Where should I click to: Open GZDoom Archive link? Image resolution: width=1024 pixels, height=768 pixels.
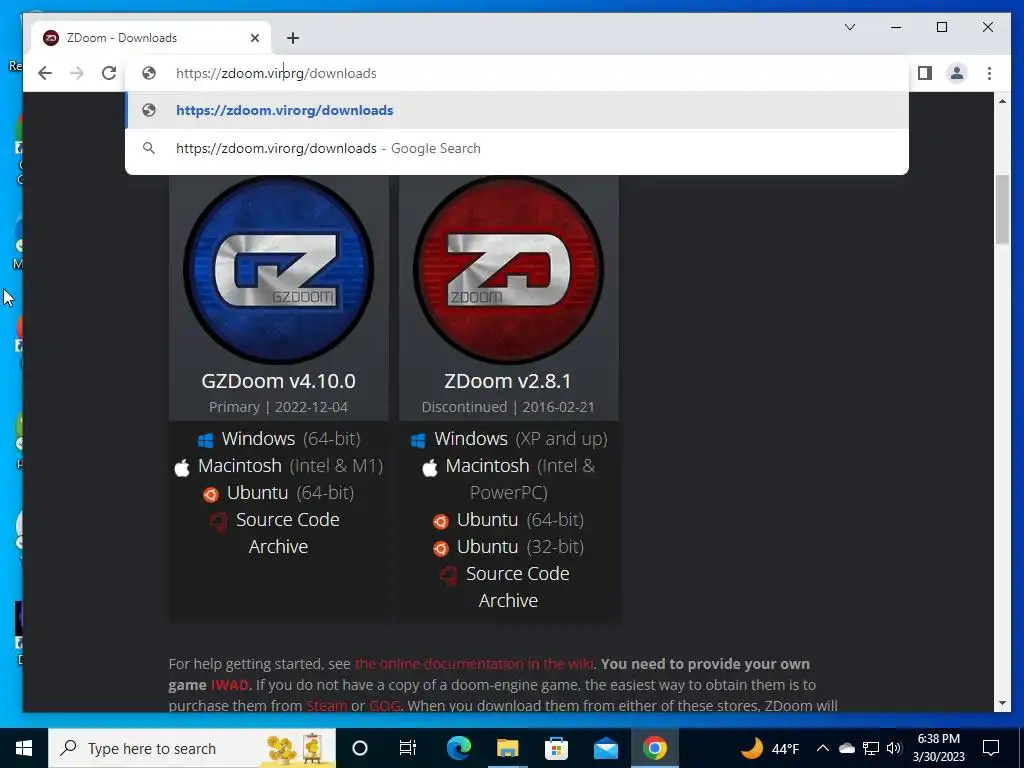click(278, 547)
